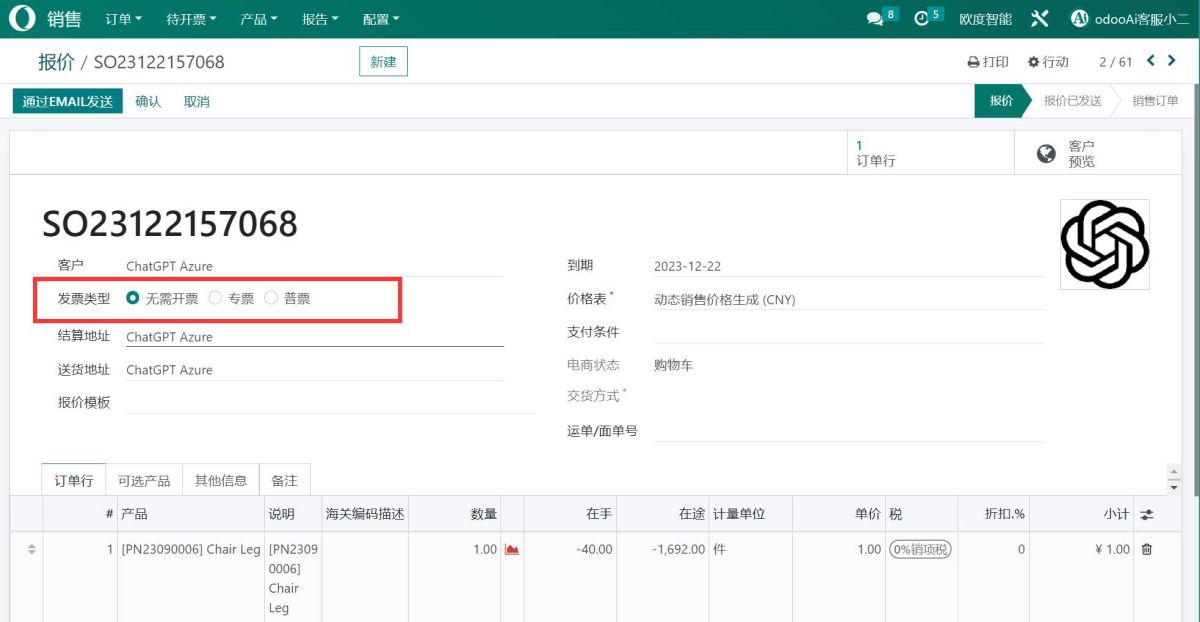Select the 专票 invoice type
This screenshot has height=622, width=1200.
click(215, 298)
